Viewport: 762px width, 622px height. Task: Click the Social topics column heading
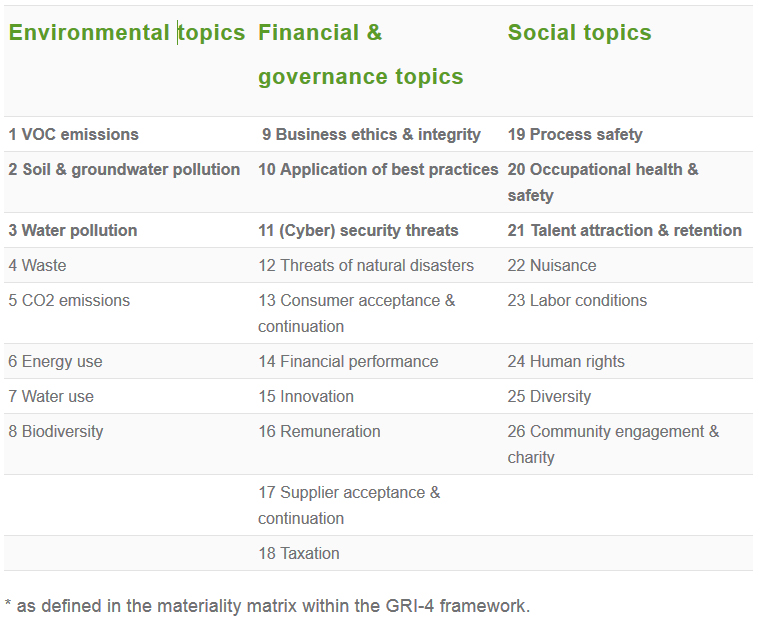tap(579, 33)
